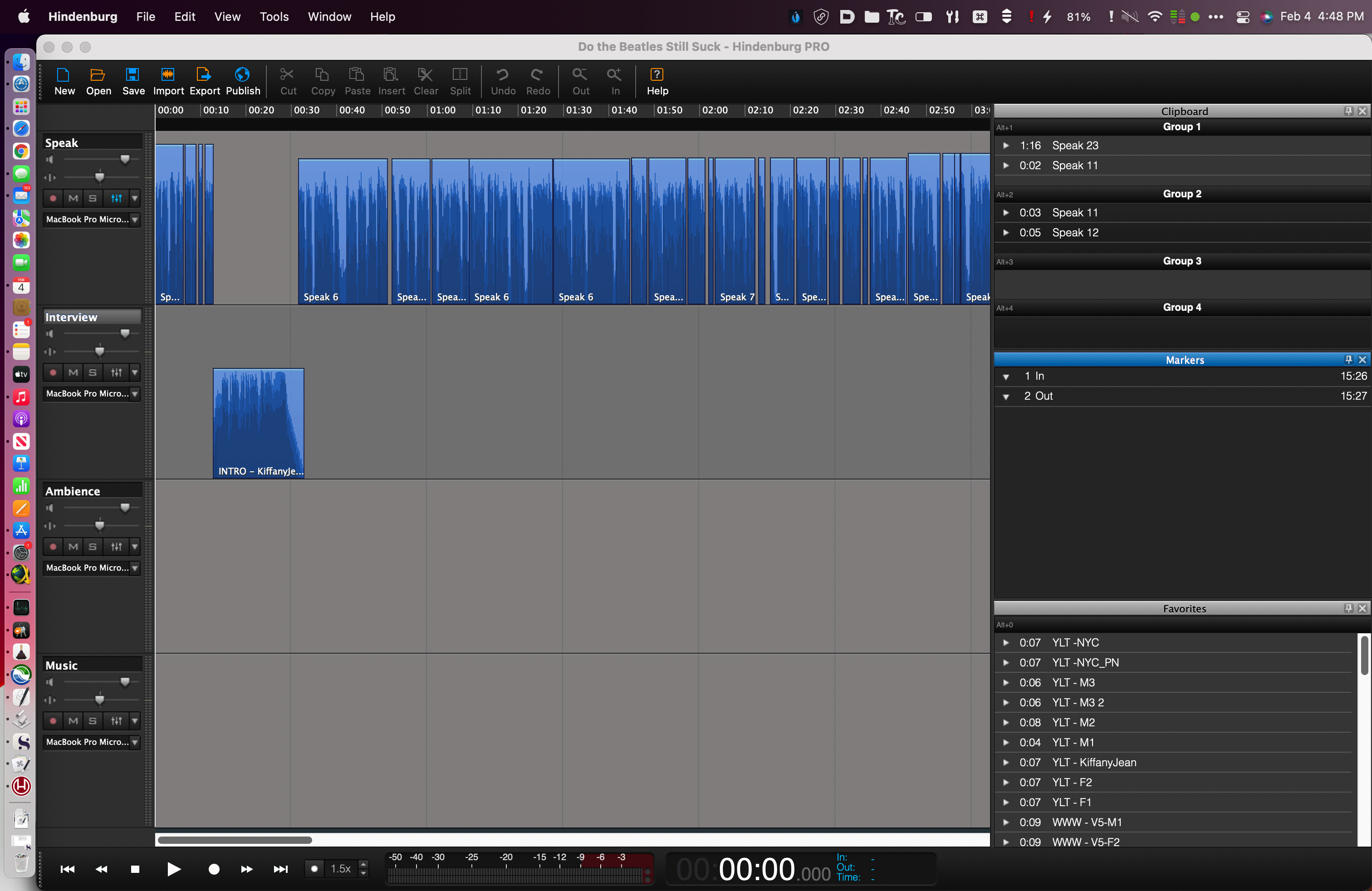Import audio with the Import icon
This screenshot has width=1372, height=891.
point(168,81)
